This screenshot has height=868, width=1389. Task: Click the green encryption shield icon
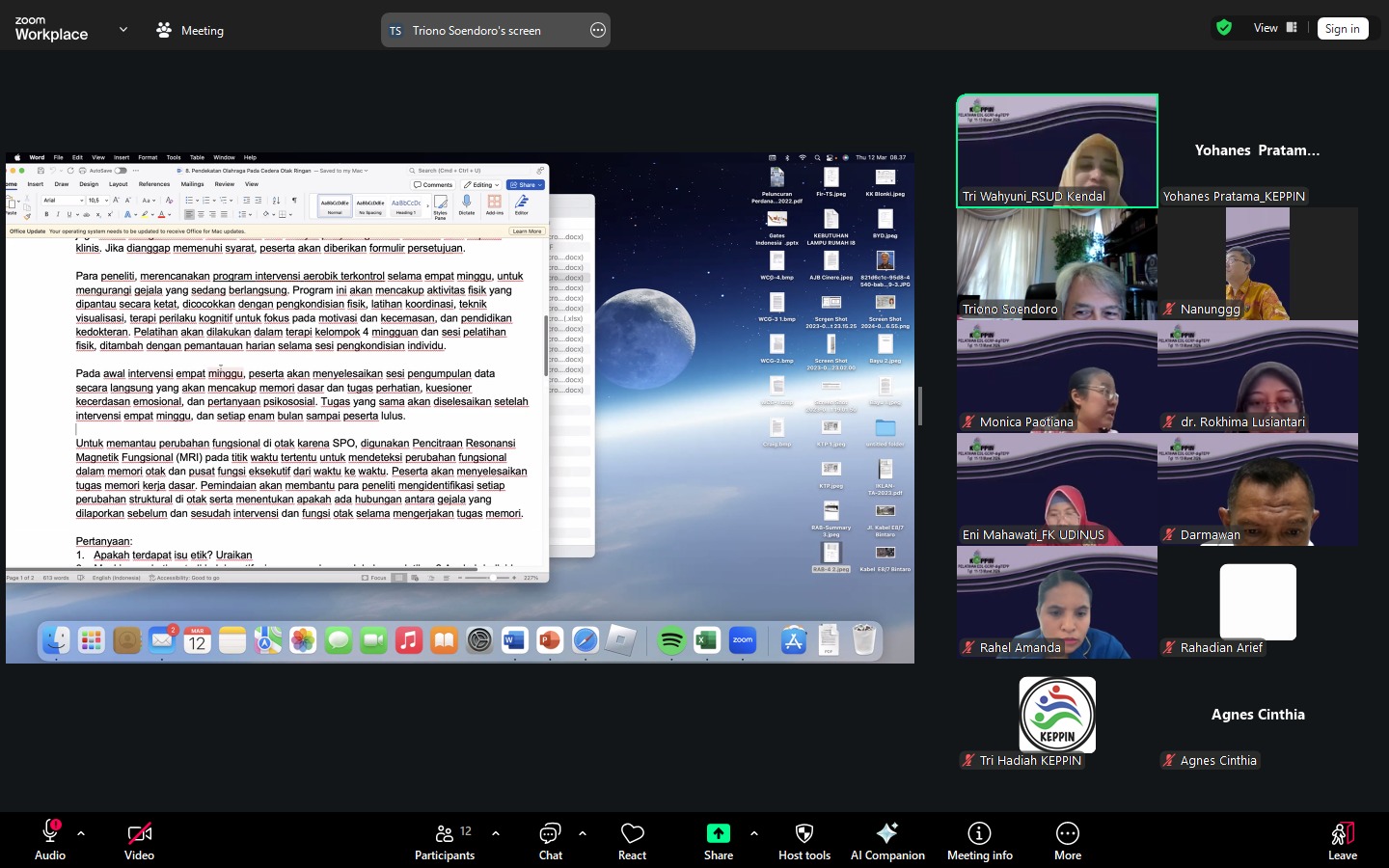tap(1224, 28)
